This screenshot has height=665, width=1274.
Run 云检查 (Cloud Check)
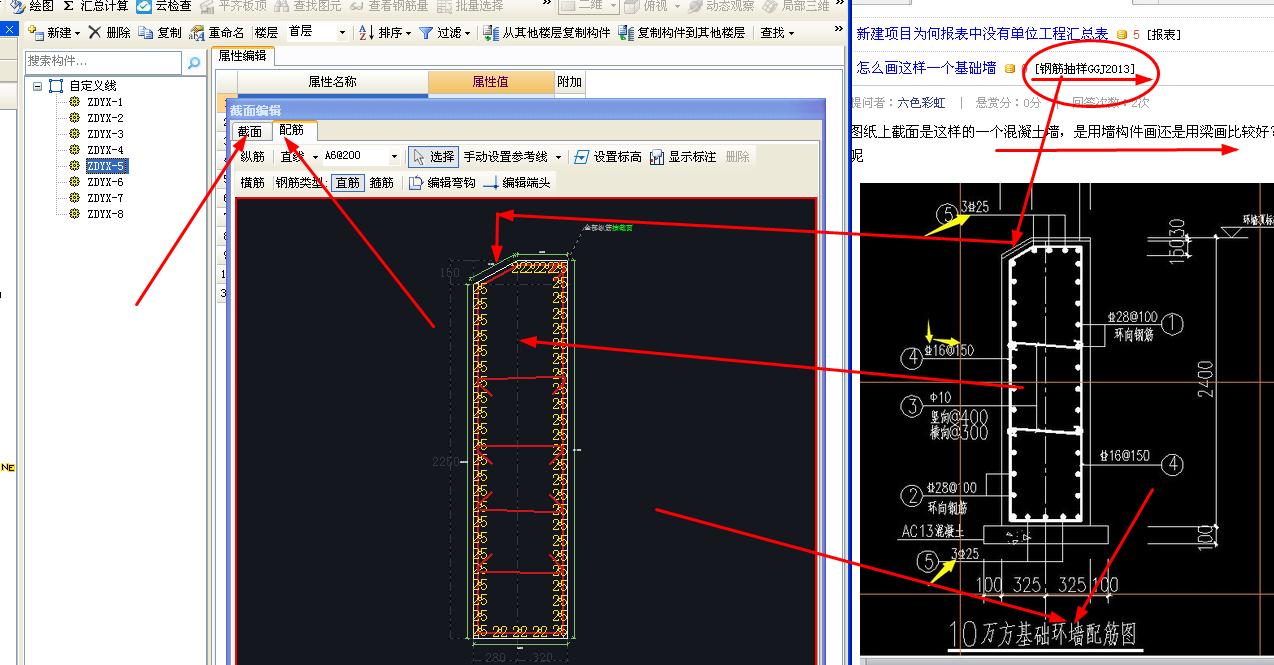164,6
